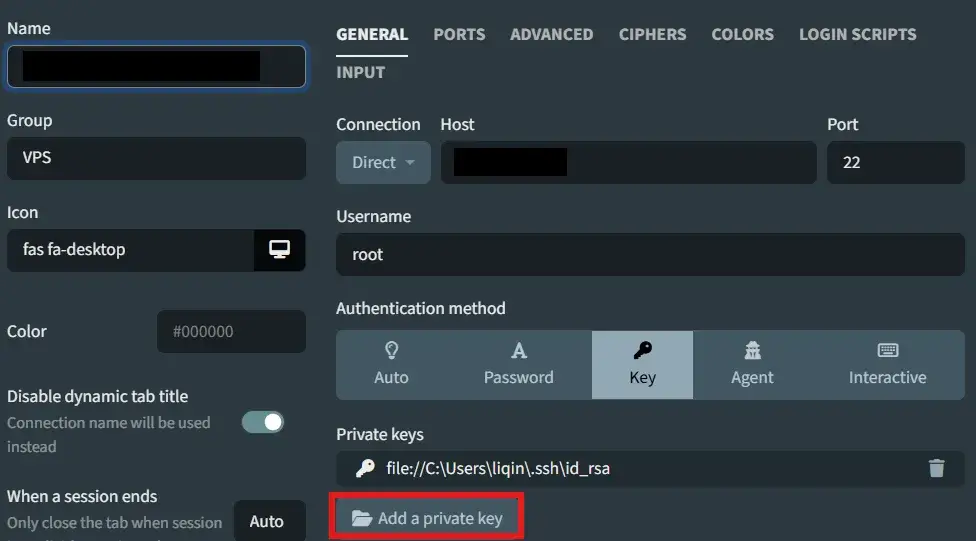
Task: Select Key authentication method
Action: (x=642, y=364)
